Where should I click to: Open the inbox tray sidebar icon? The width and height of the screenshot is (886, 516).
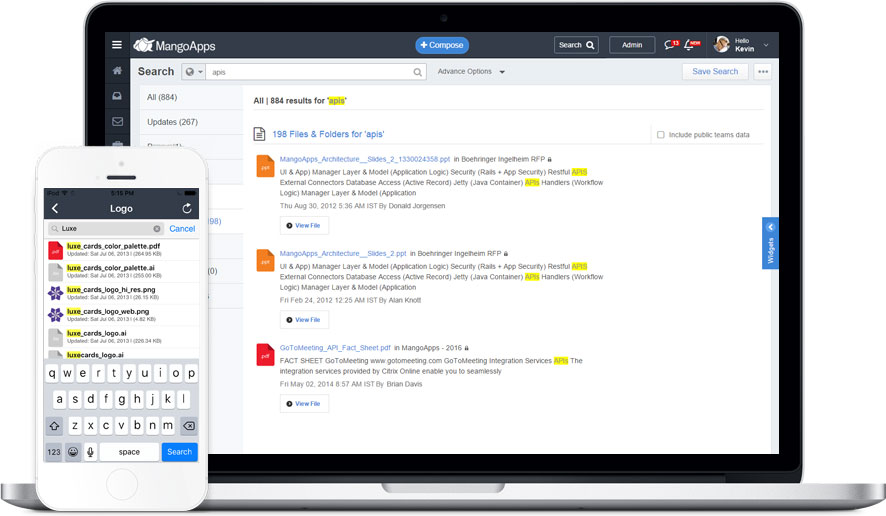pyautogui.click(x=117, y=96)
